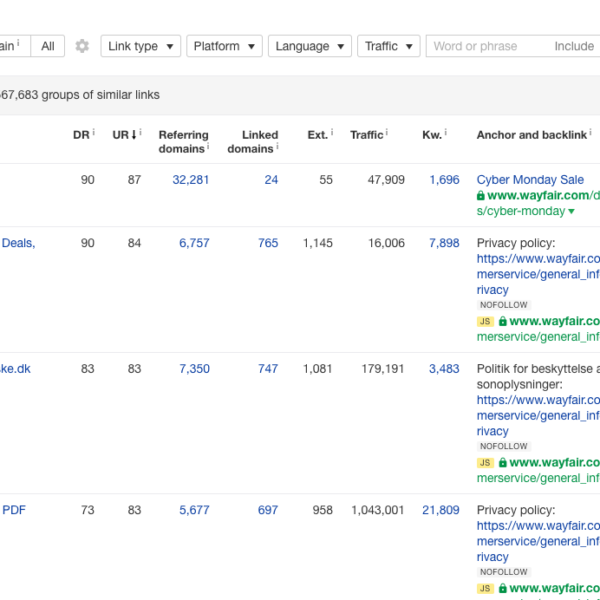Screen dimensions: 600x600
Task: Click the info icon beside Kw. header
Action: [445, 133]
